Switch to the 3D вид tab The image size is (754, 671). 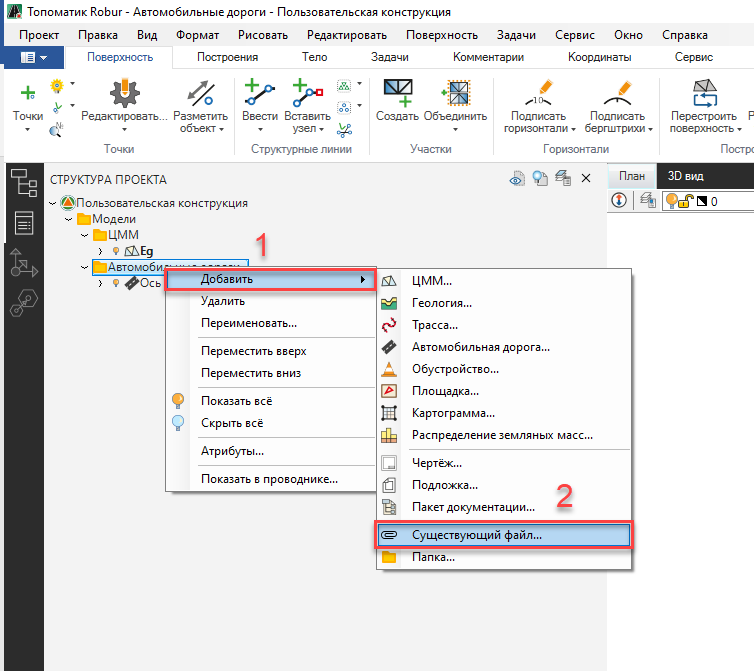[686, 176]
